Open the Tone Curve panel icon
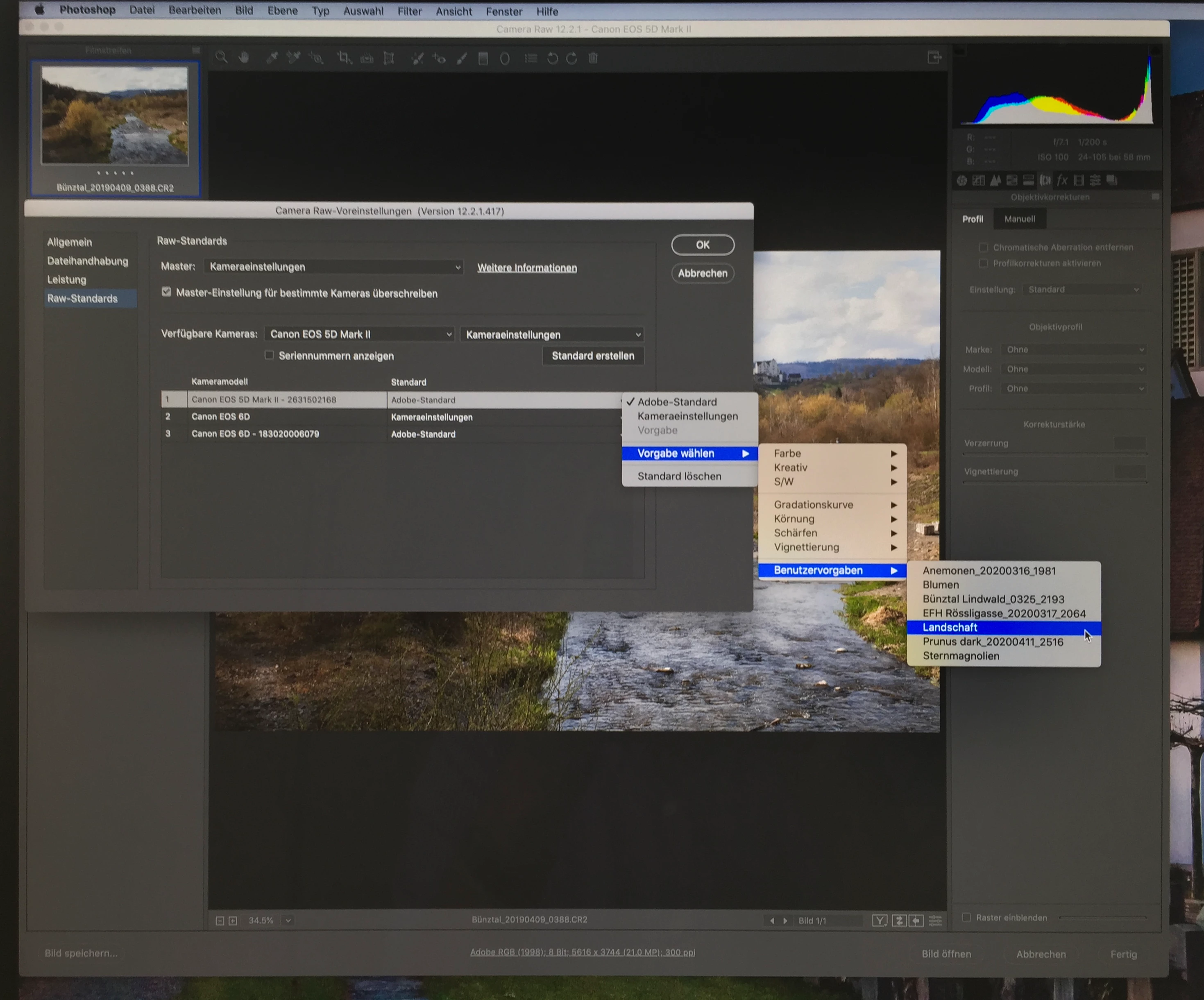The width and height of the screenshot is (1204, 1000). coord(979,181)
